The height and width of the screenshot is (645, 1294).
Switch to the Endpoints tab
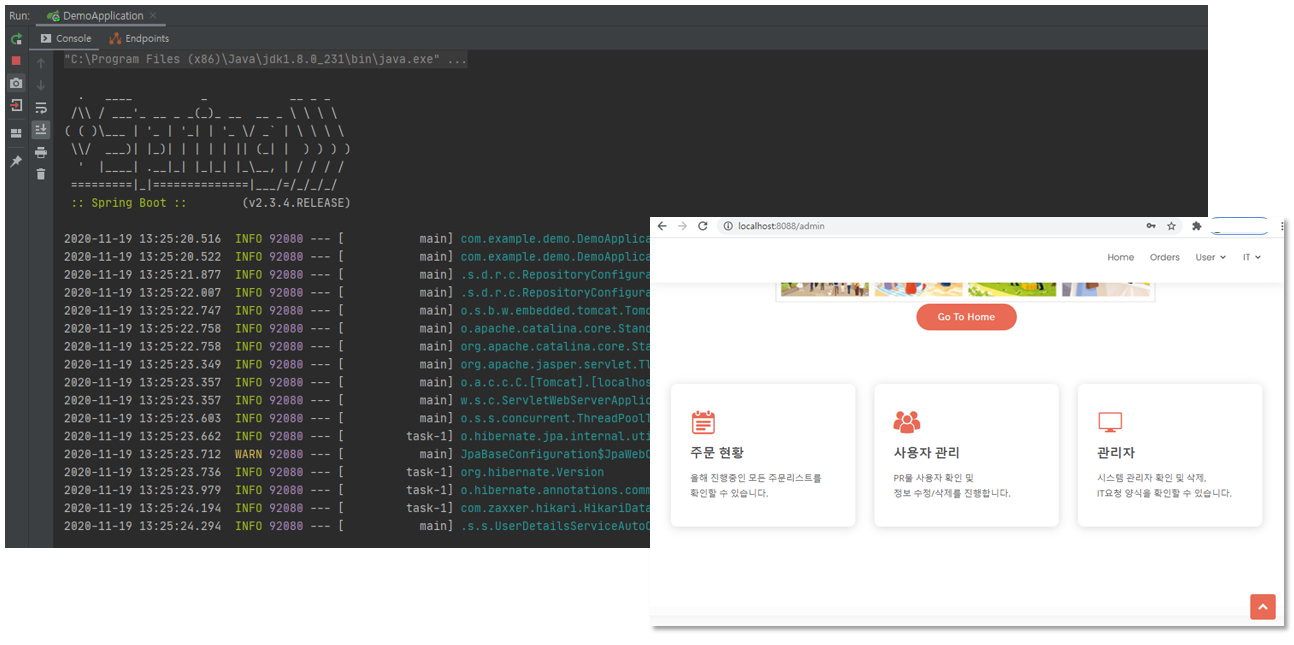tap(139, 38)
